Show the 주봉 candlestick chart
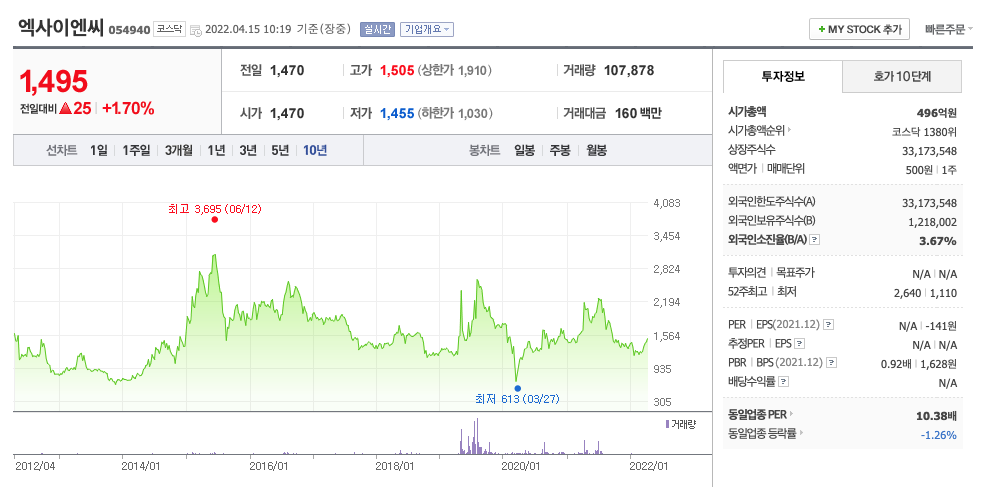The height and width of the screenshot is (487, 993). pos(560,151)
